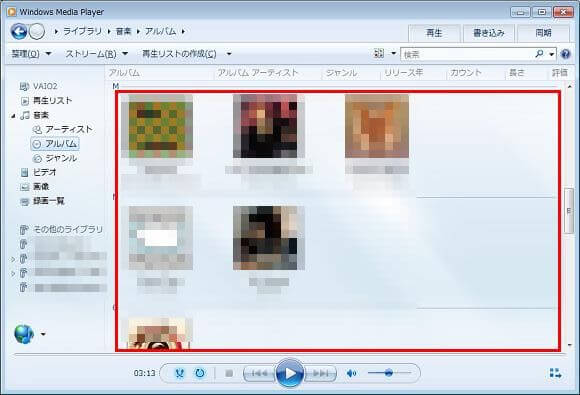Image resolution: width=580 pixels, height=395 pixels.
Task: Open the ストリーム(R) menu
Action: tap(97, 54)
